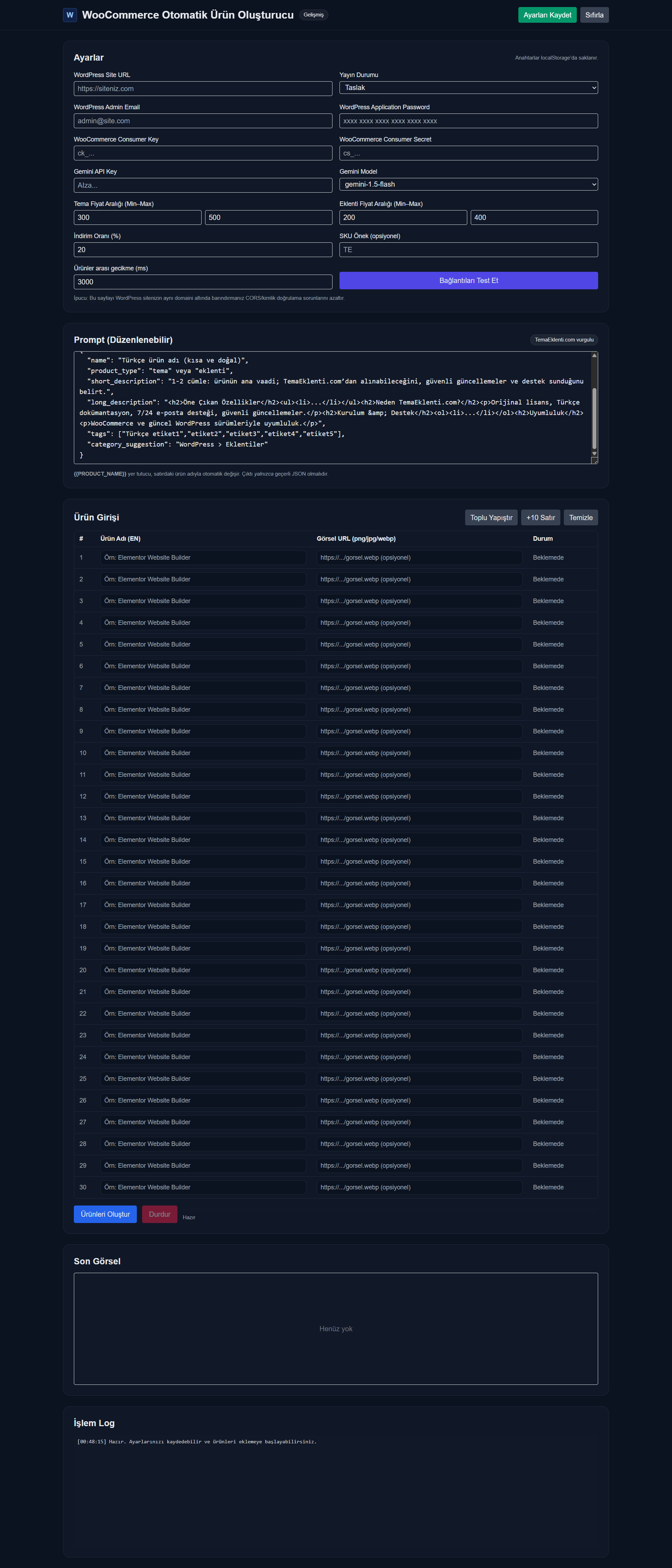Click the İndirim Oranı discount field
Image resolution: width=672 pixels, height=1568 pixels.
click(x=203, y=250)
